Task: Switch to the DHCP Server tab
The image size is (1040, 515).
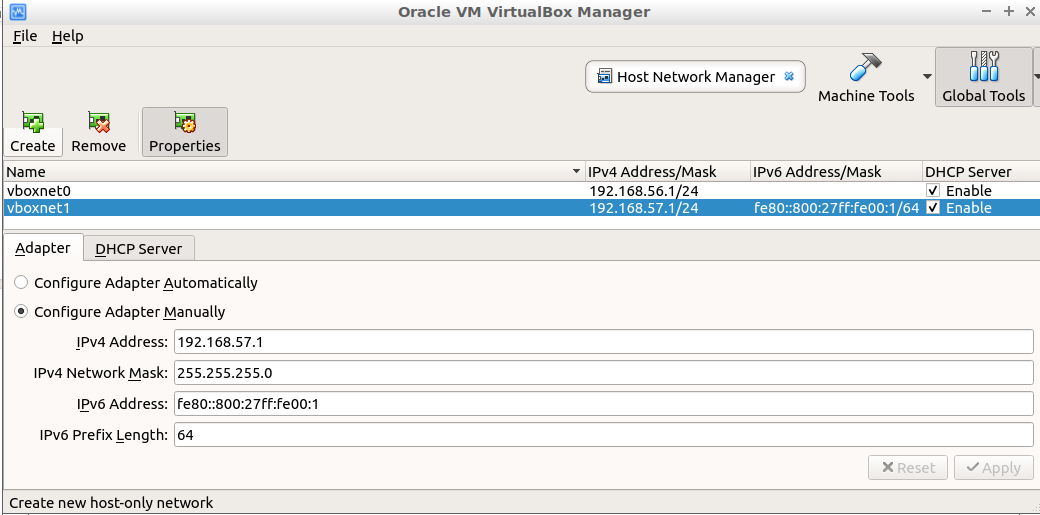Action: 139,249
